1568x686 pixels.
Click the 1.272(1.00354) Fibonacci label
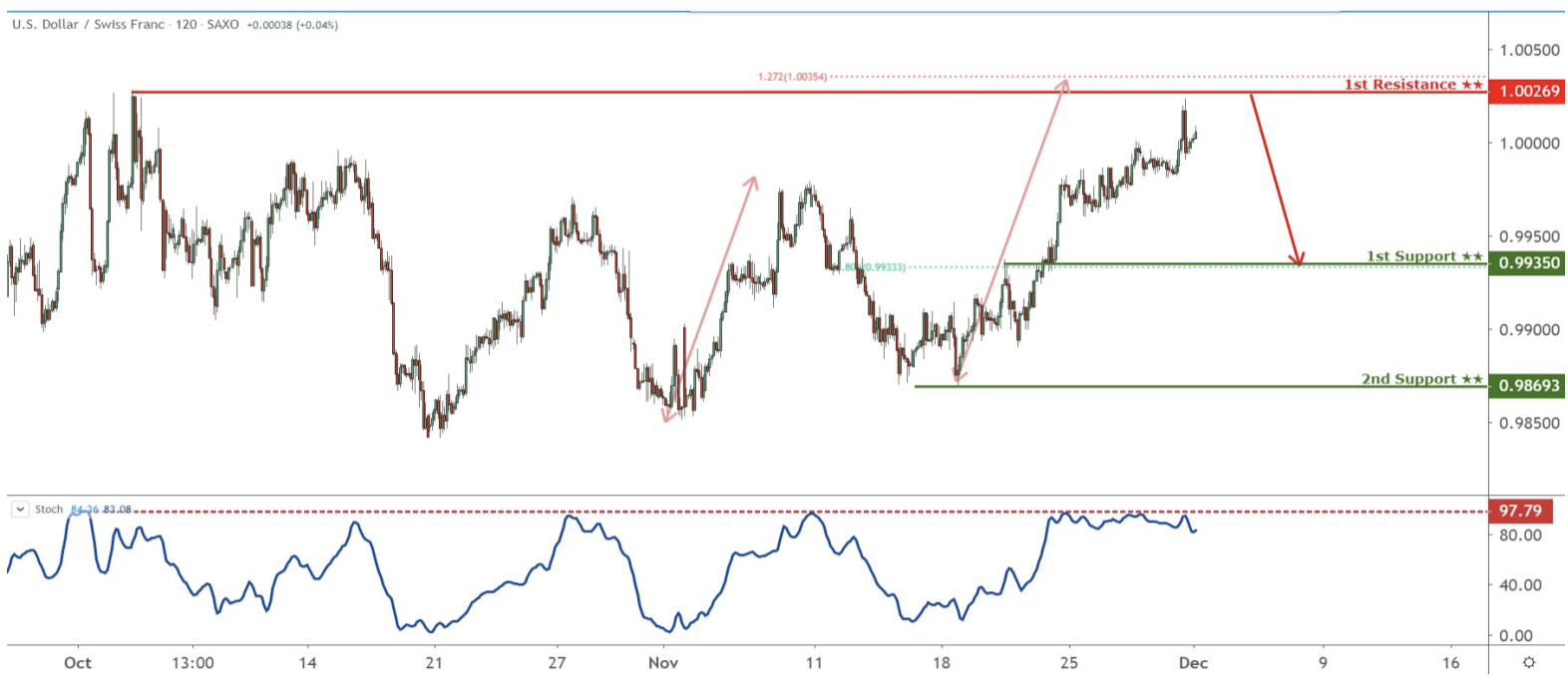click(792, 77)
